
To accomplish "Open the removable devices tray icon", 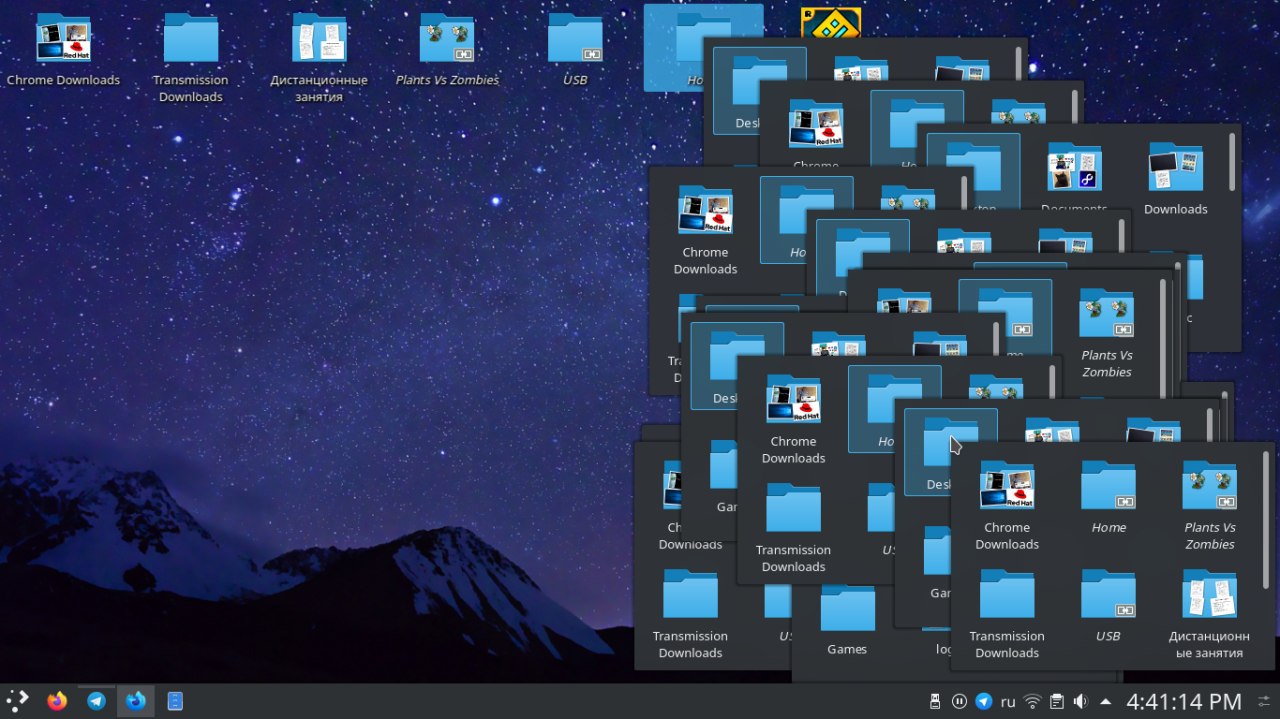I will click(x=935, y=701).
